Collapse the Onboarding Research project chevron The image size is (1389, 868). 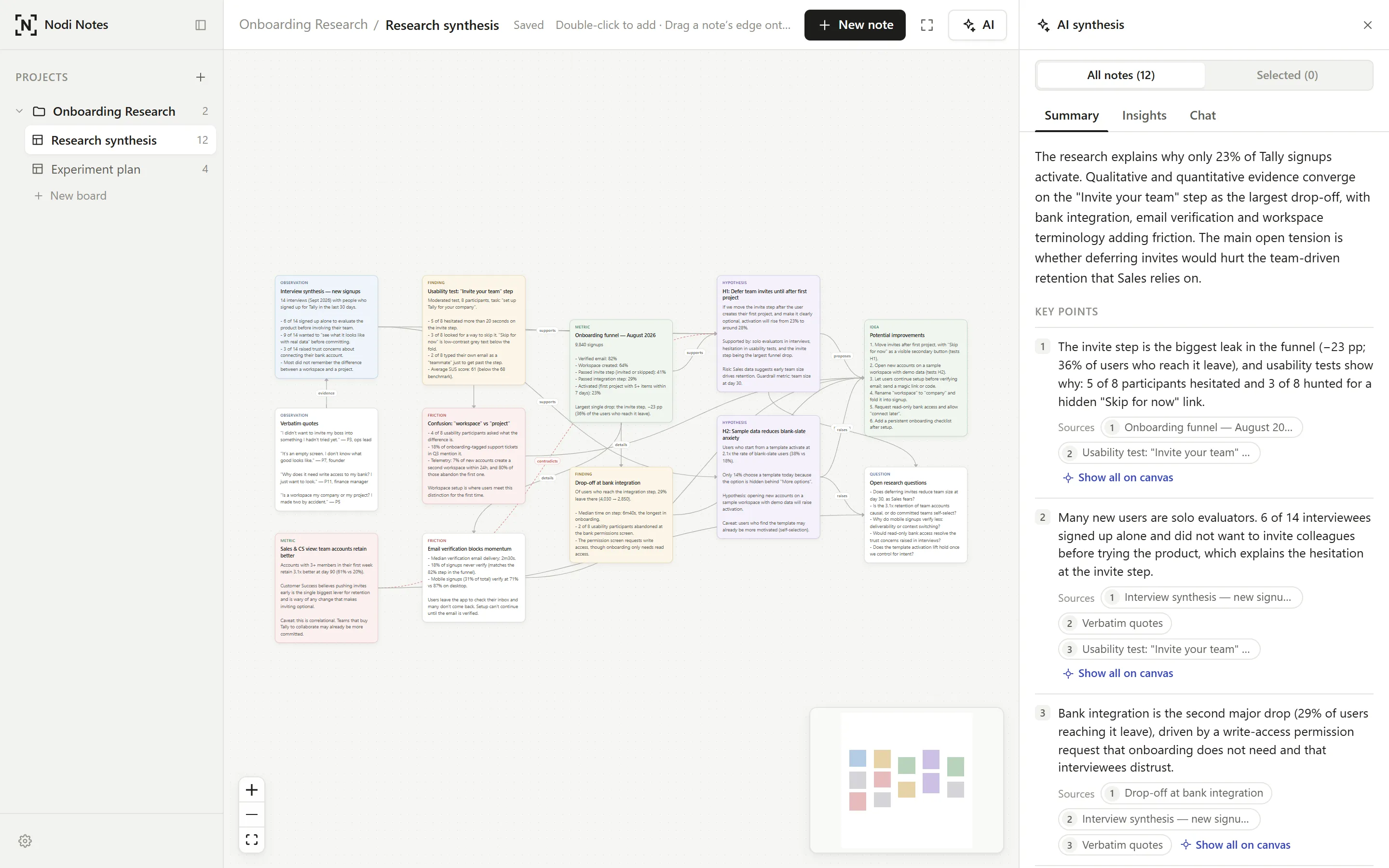[x=19, y=111]
